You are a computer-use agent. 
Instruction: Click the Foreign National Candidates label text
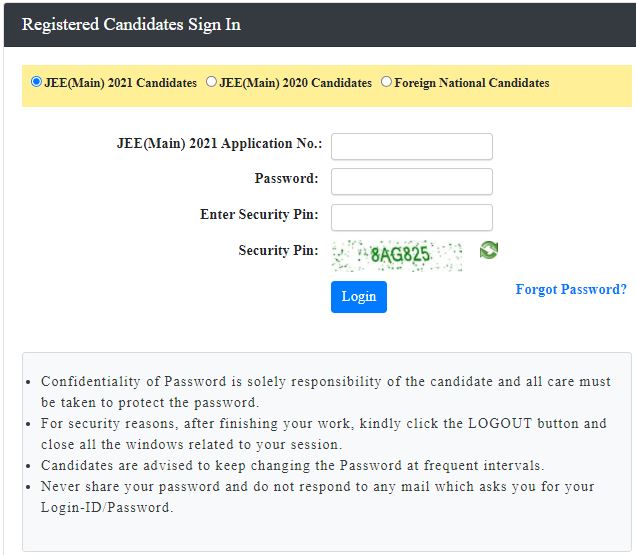tap(472, 83)
